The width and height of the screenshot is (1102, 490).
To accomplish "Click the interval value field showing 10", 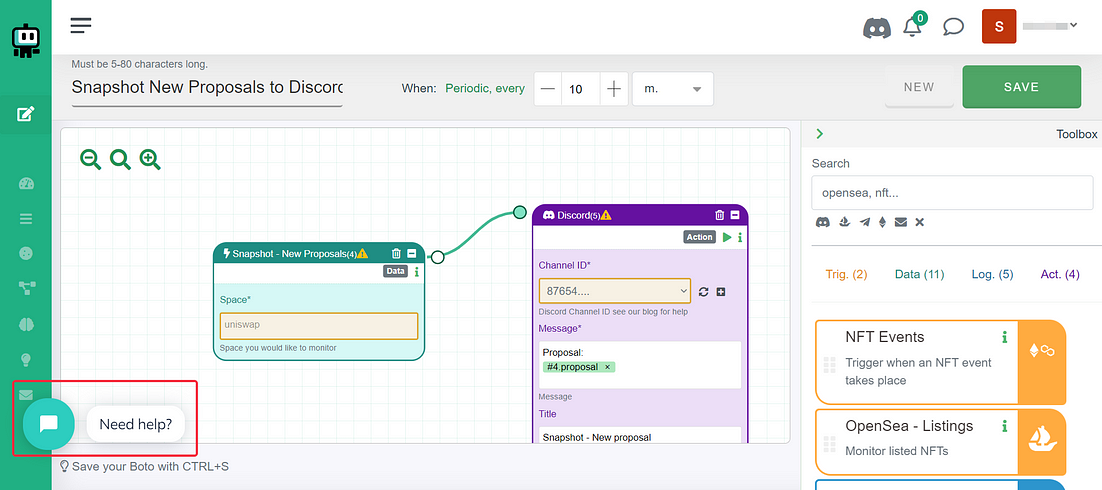I will [x=581, y=89].
